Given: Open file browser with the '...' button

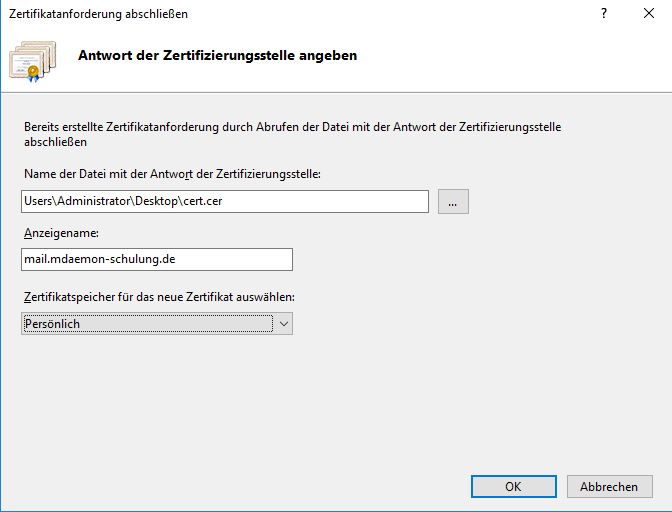Looking at the screenshot, I should tap(452, 202).
